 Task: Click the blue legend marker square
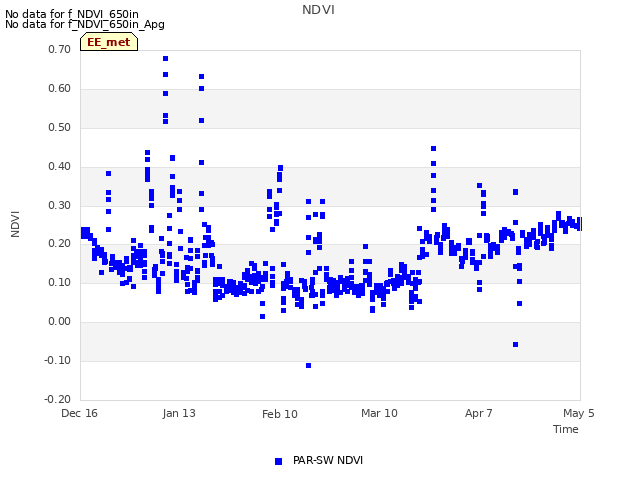point(278,461)
